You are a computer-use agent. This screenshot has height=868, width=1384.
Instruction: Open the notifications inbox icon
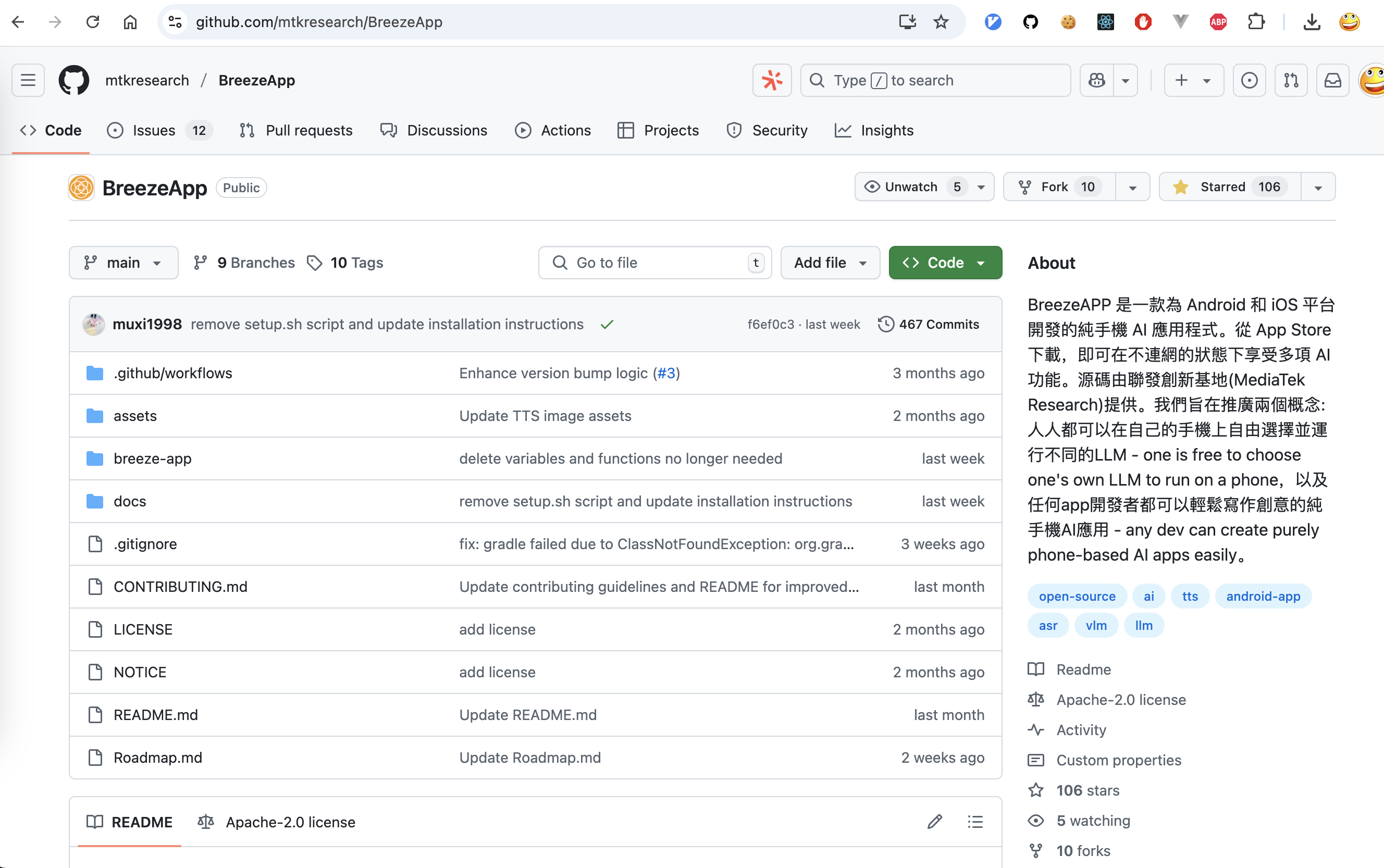(x=1332, y=80)
